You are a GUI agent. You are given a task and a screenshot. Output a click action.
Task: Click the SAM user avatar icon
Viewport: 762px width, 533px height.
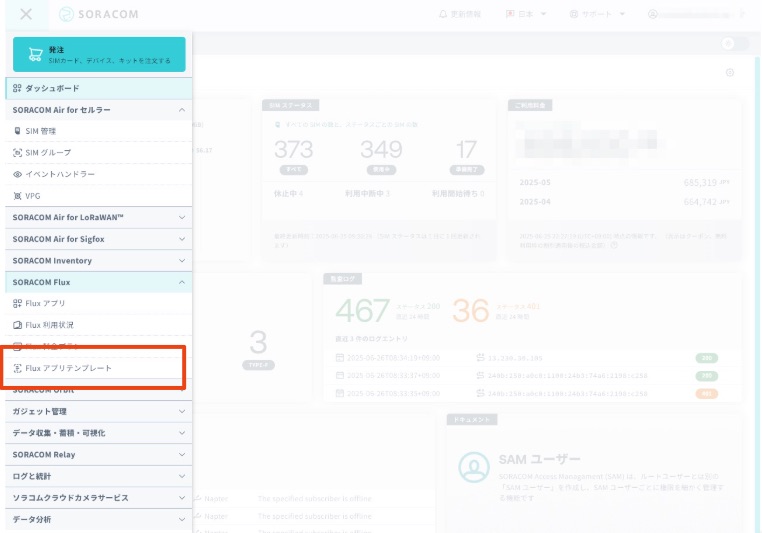(x=474, y=467)
